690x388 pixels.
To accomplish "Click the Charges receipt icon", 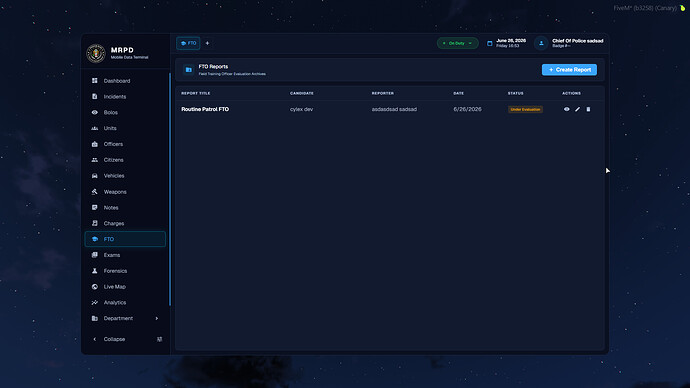I will (x=95, y=223).
